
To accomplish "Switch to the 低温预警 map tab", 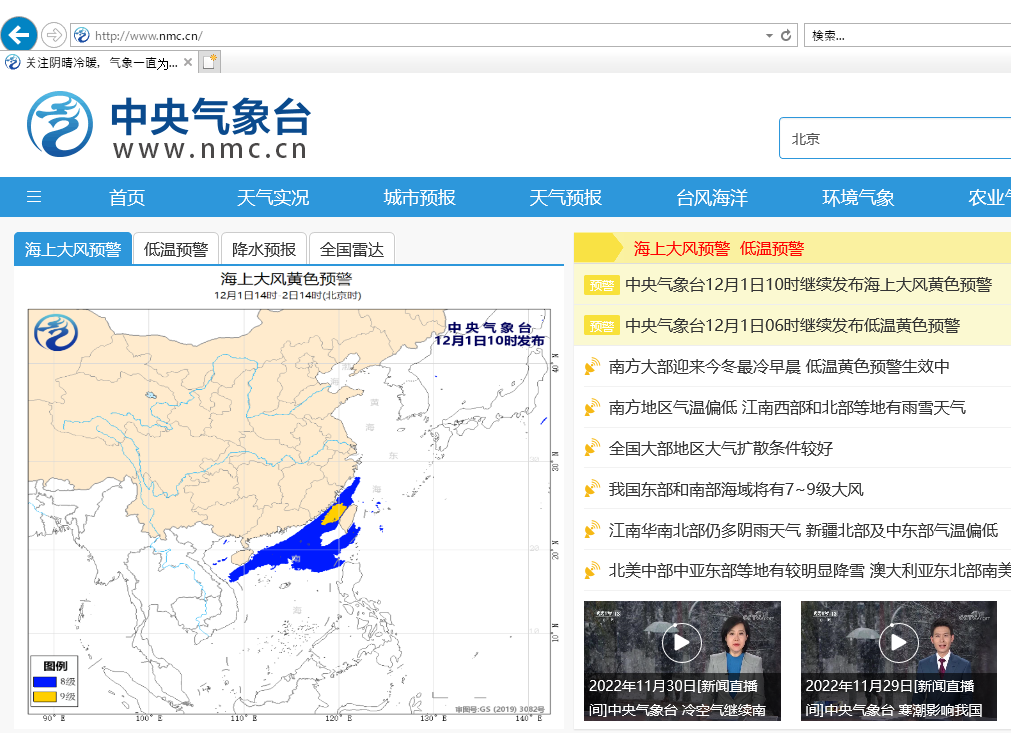I will [x=176, y=249].
